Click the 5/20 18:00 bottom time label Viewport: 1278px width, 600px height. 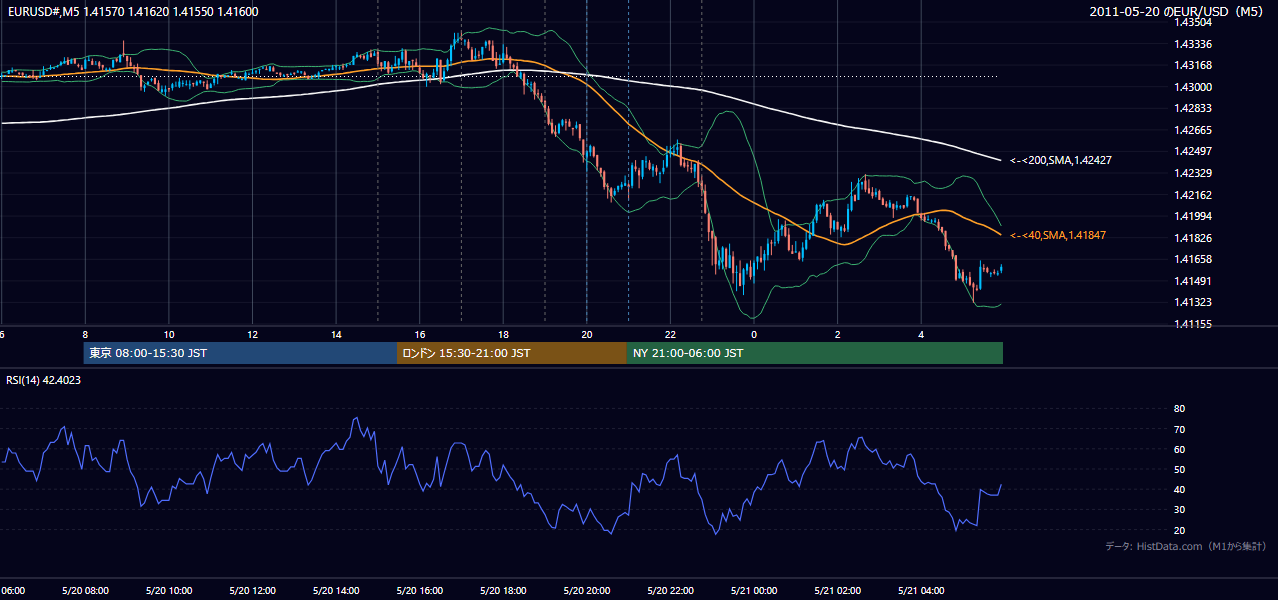pos(504,590)
